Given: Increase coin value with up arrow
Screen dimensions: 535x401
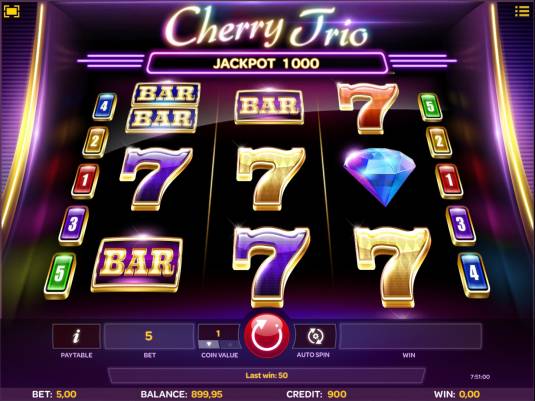Looking at the screenshot, I should tap(229, 345).
